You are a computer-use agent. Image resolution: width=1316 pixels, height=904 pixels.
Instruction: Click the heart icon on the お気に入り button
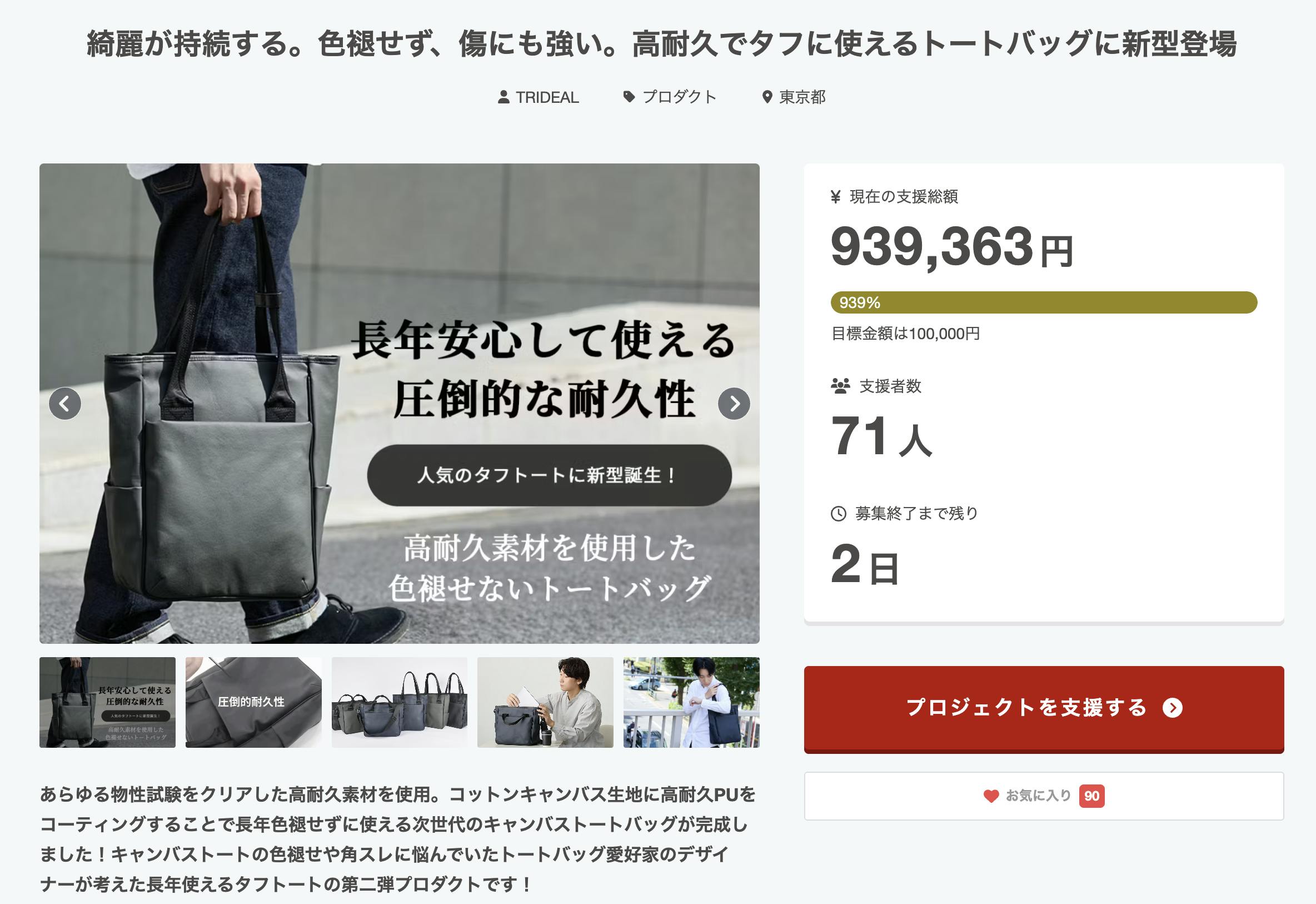click(991, 796)
